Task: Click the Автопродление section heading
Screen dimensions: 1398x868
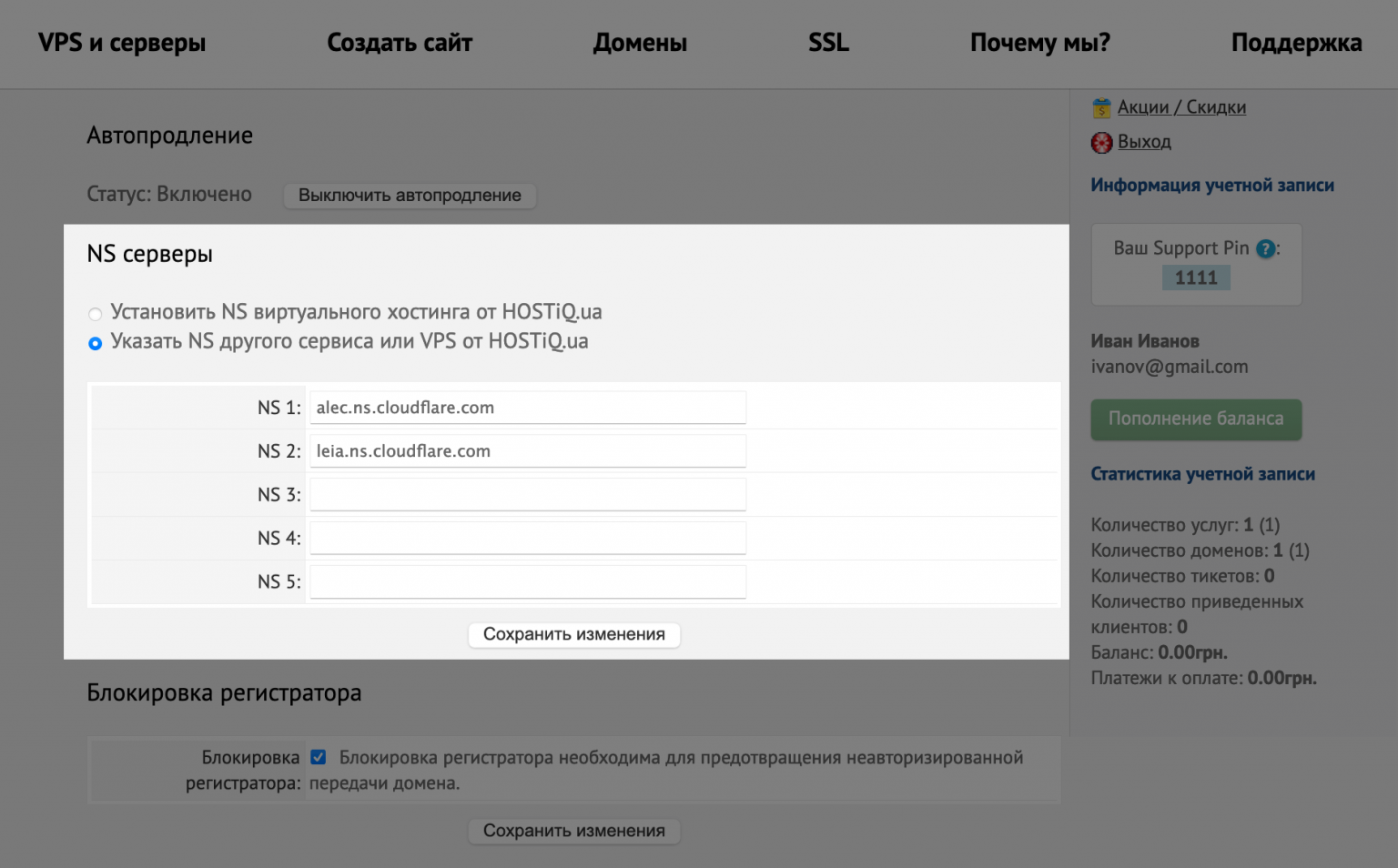Action: tap(169, 136)
